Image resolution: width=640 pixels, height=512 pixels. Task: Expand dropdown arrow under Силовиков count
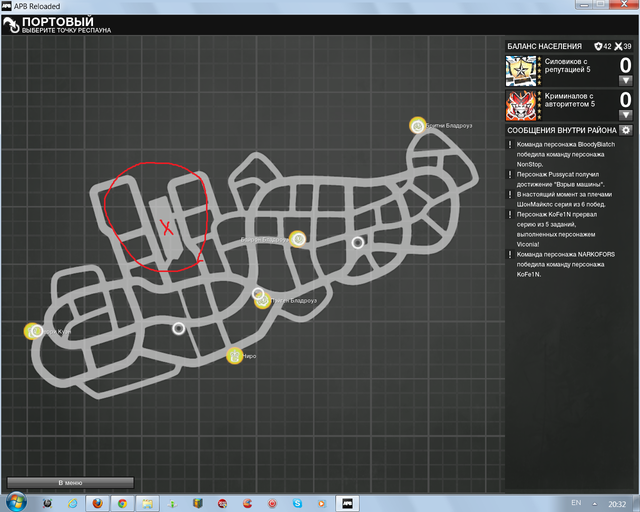click(x=625, y=80)
